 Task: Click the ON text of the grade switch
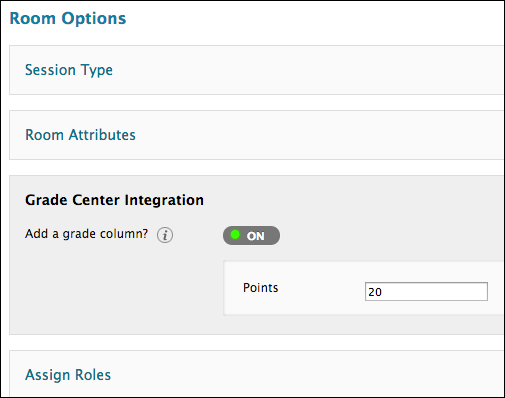click(256, 236)
